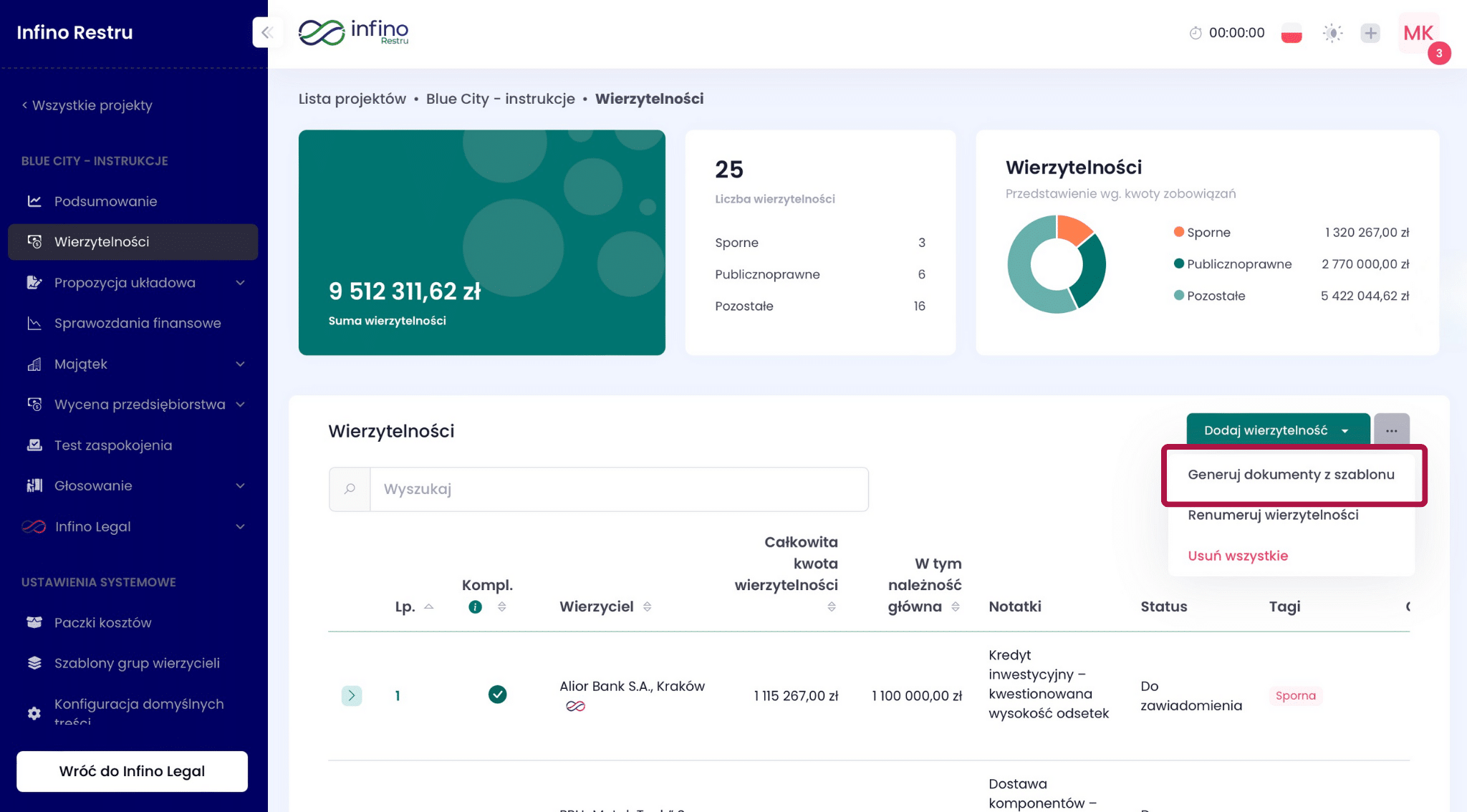The image size is (1467, 812).
Task: Switch language via Polish flag icon
Action: [1291, 33]
